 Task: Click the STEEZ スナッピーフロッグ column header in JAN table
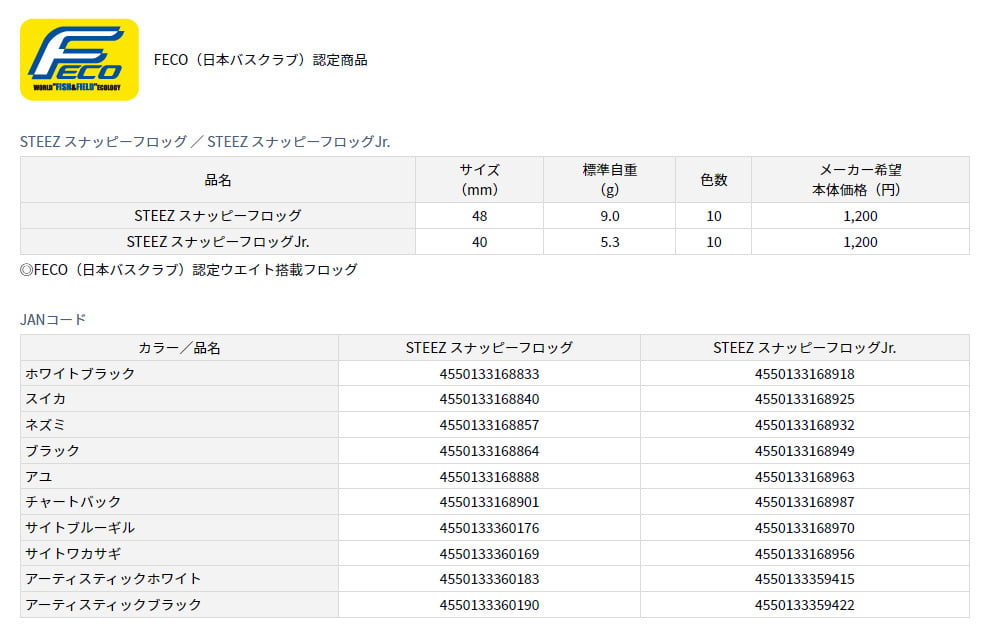(x=489, y=348)
